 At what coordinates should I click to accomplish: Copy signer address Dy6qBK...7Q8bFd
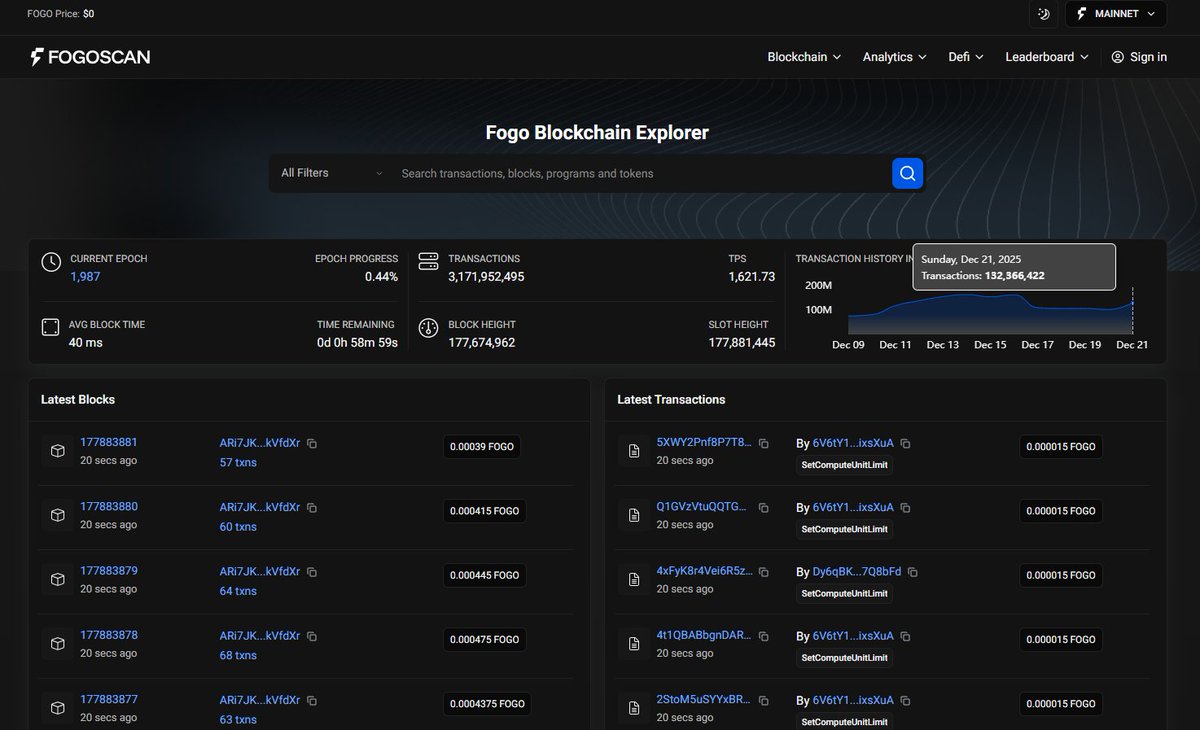913,572
